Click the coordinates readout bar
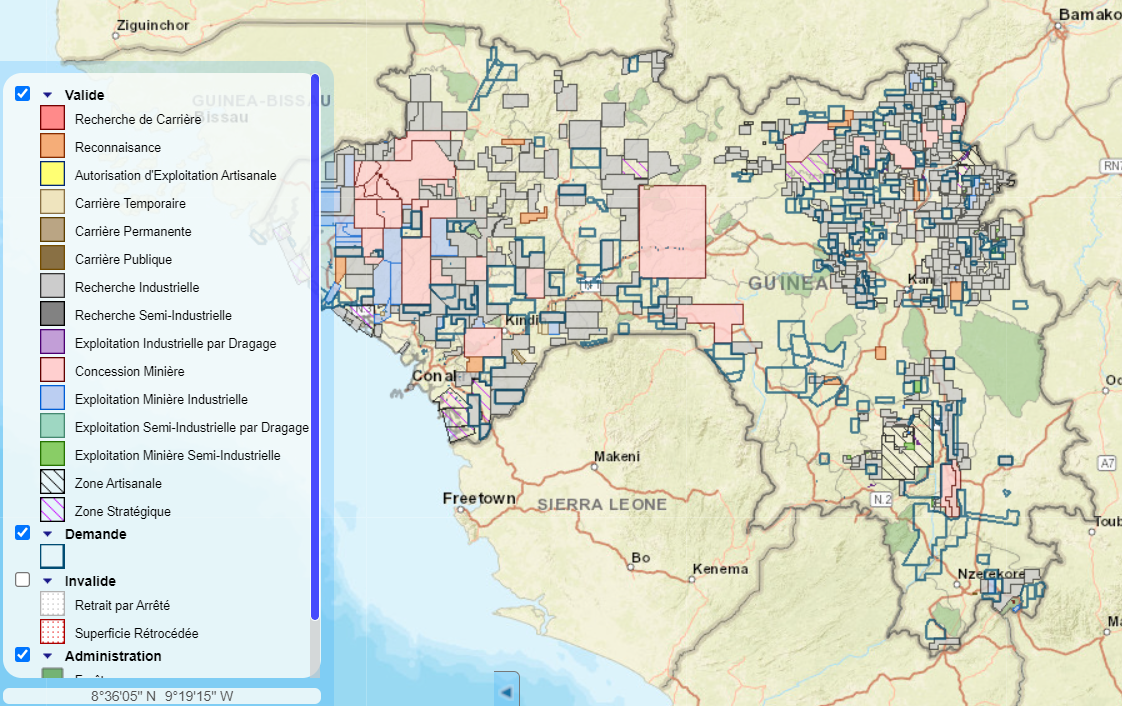 click(x=162, y=696)
